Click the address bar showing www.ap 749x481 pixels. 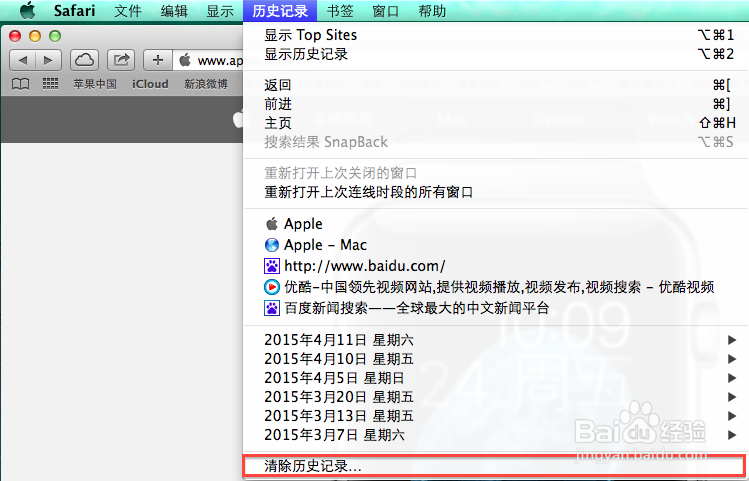[x=208, y=60]
